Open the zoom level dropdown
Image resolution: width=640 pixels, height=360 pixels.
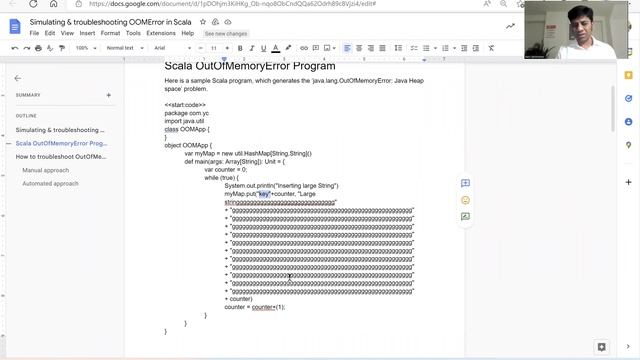86,48
